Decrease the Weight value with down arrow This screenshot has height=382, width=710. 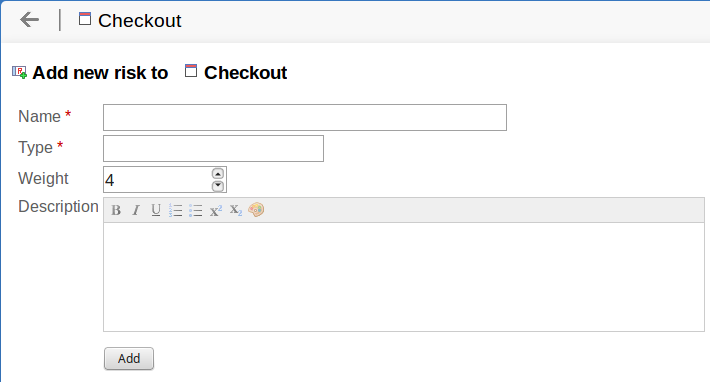218,186
